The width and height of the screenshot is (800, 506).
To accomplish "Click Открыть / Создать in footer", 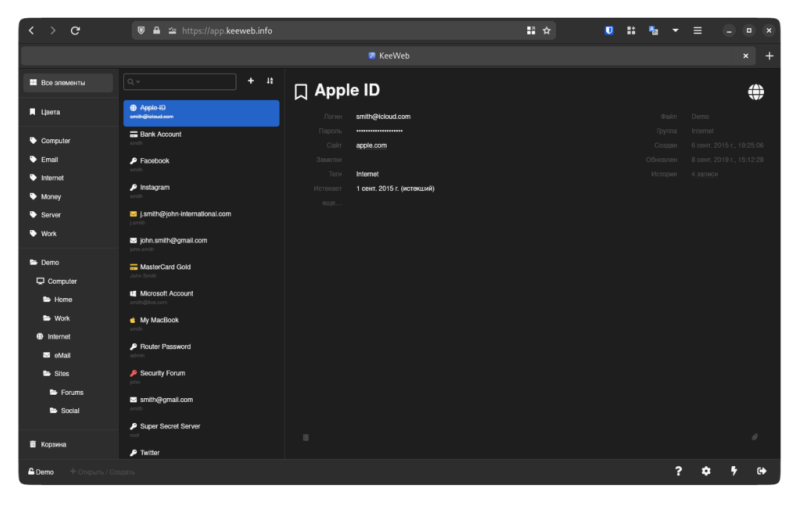I will point(103,472).
